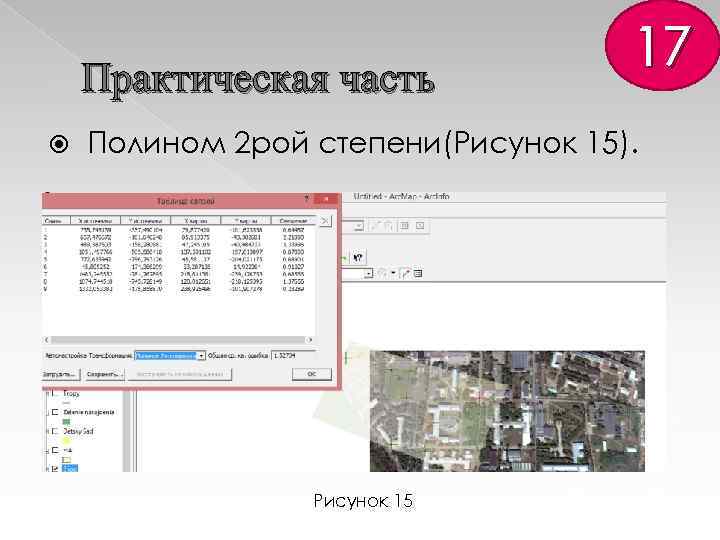Uncheck the highlighted bottom layer checkbox
Viewport: 720px width, 540px height.
tap(55, 468)
